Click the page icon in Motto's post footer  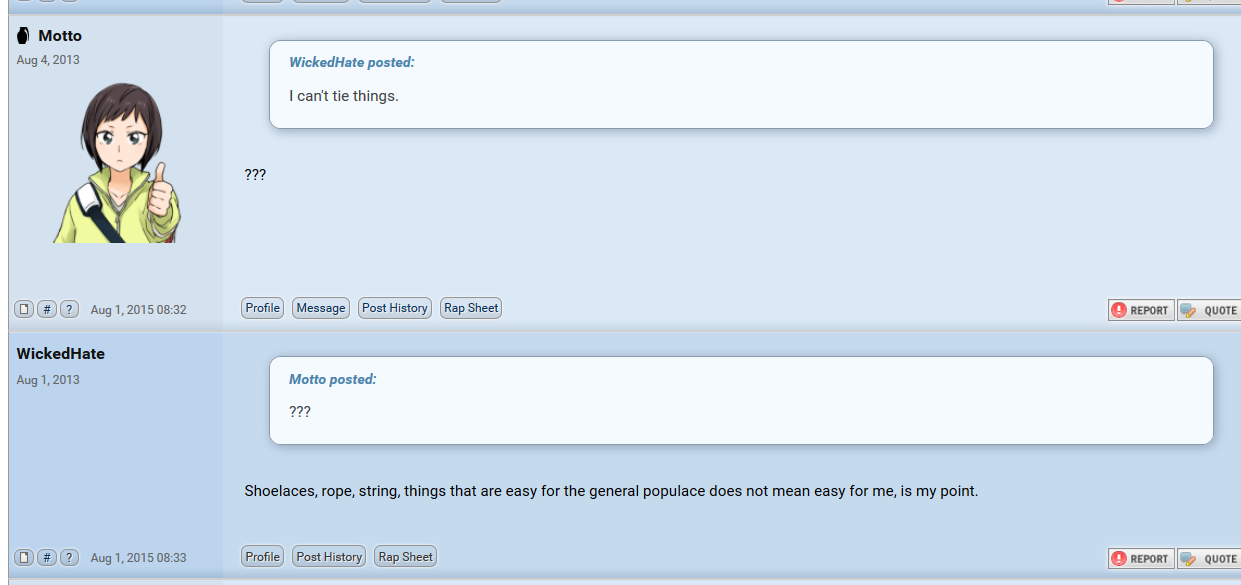coord(24,309)
